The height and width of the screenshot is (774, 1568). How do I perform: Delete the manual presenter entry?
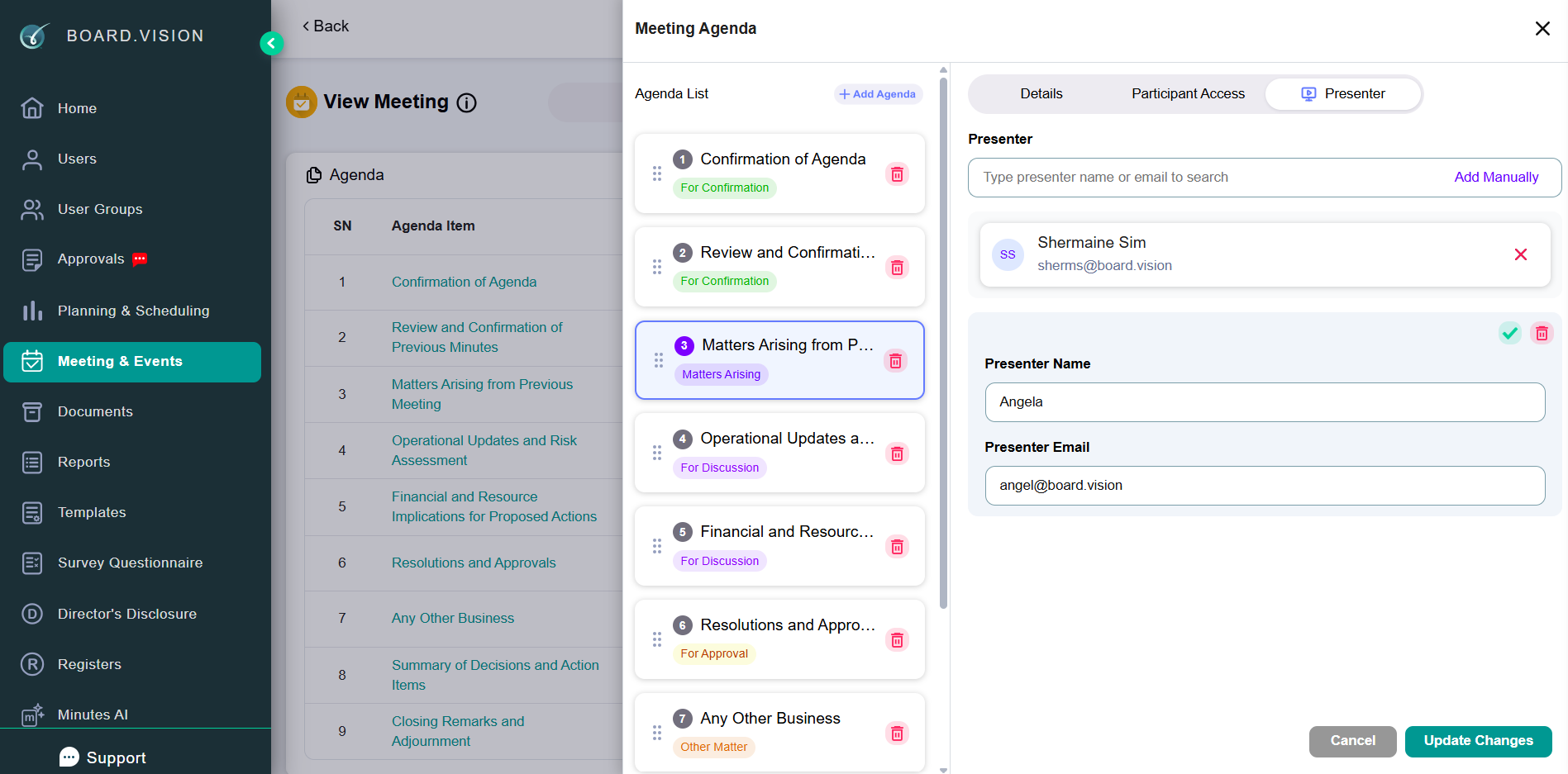coord(1542,333)
